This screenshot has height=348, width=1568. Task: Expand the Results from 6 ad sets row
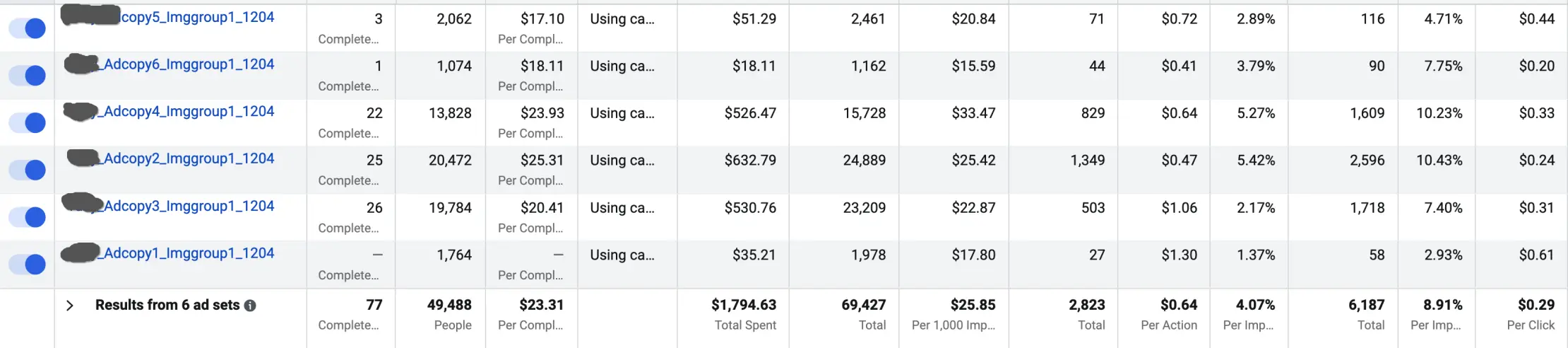(x=69, y=306)
